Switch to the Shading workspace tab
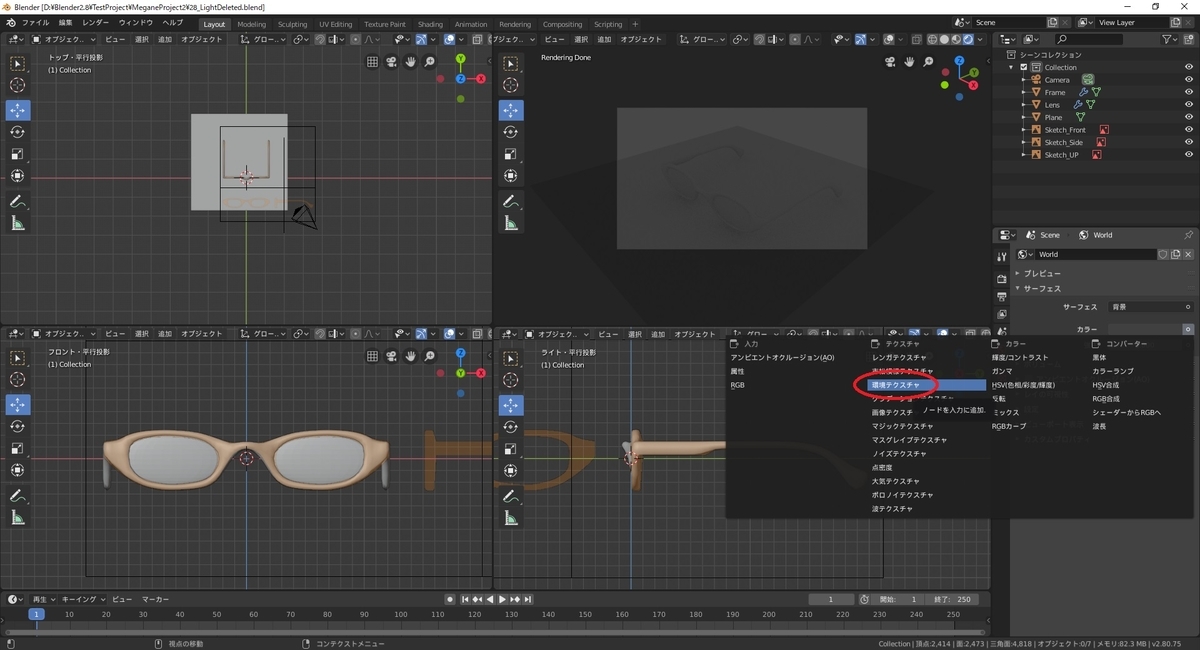Viewport: 1200px width, 650px height. tap(430, 24)
